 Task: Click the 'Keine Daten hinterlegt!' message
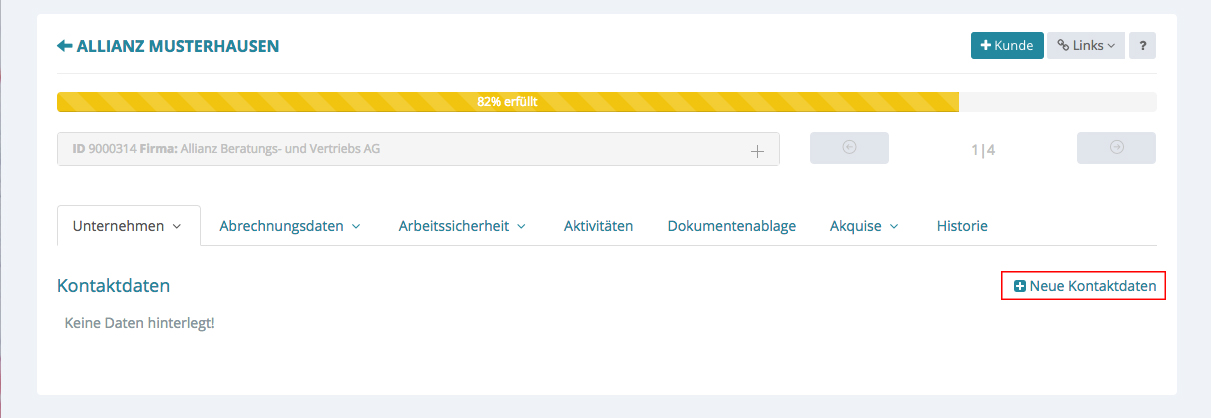click(x=139, y=323)
